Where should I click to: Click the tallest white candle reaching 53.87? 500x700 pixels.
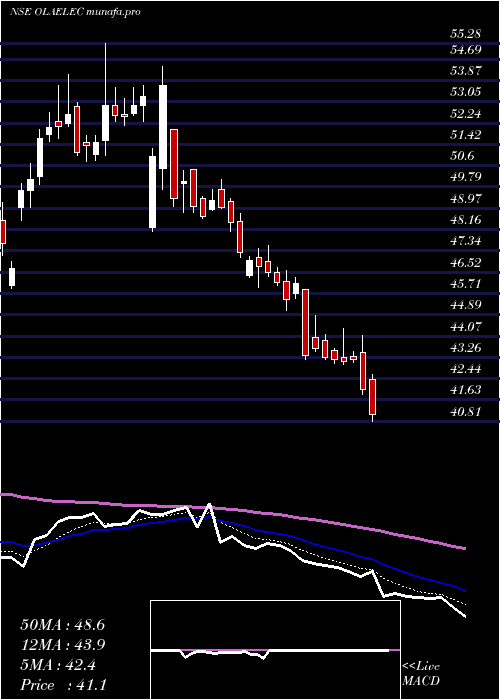(x=163, y=127)
